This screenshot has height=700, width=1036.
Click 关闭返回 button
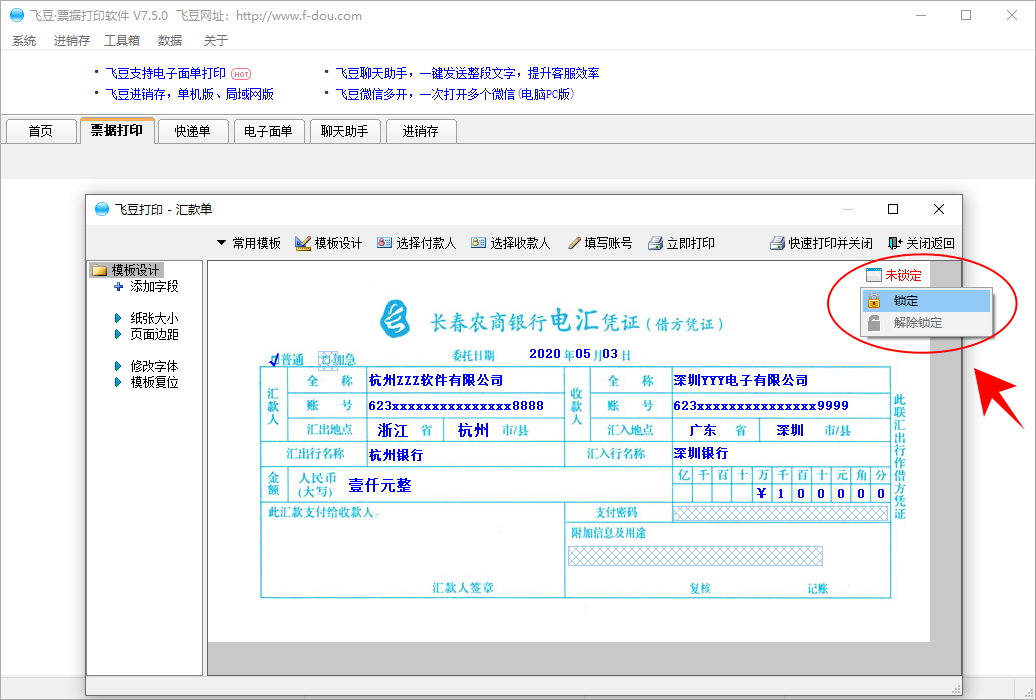[x=921, y=243]
